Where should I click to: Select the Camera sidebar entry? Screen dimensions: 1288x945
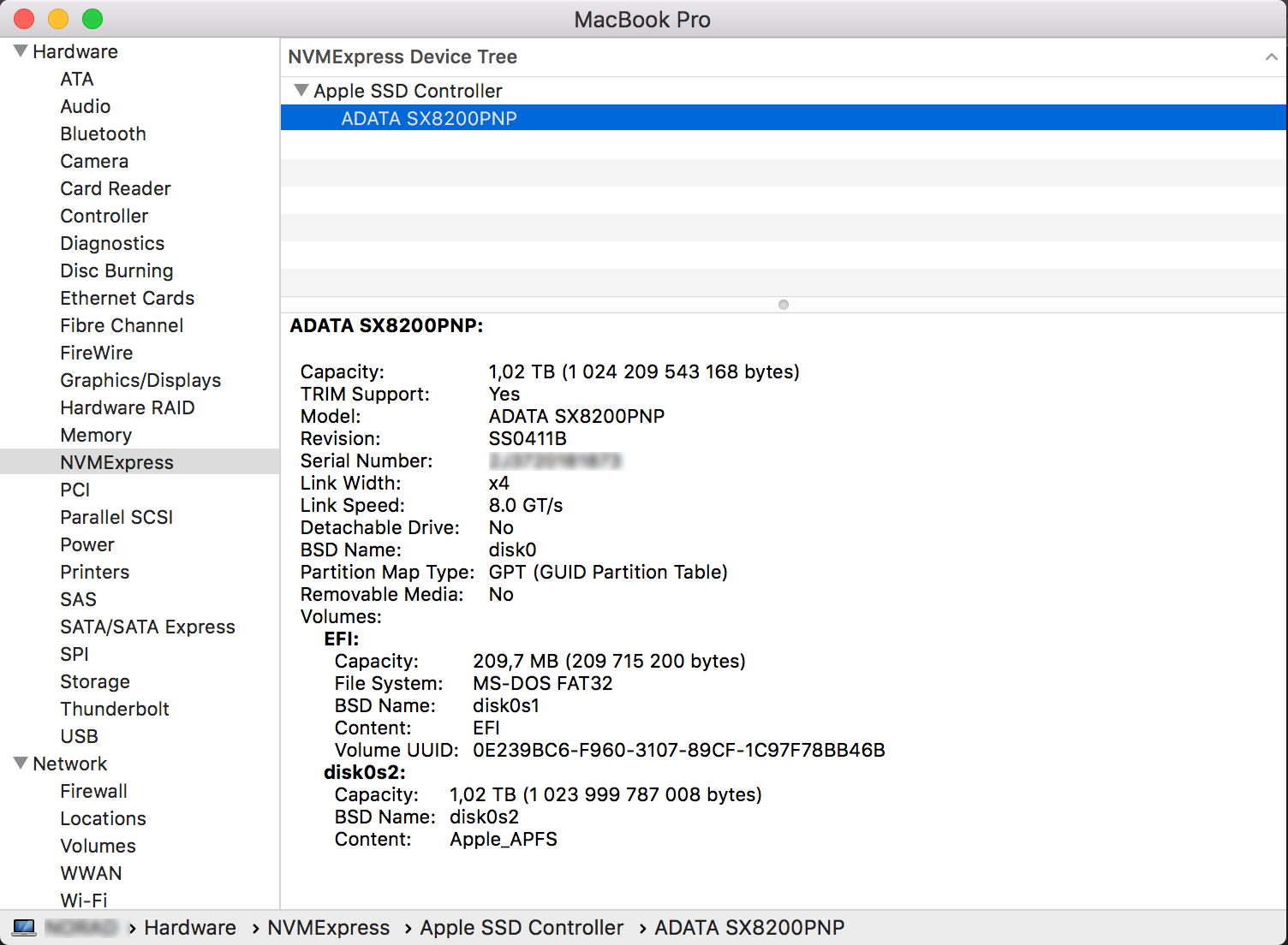[x=94, y=161]
